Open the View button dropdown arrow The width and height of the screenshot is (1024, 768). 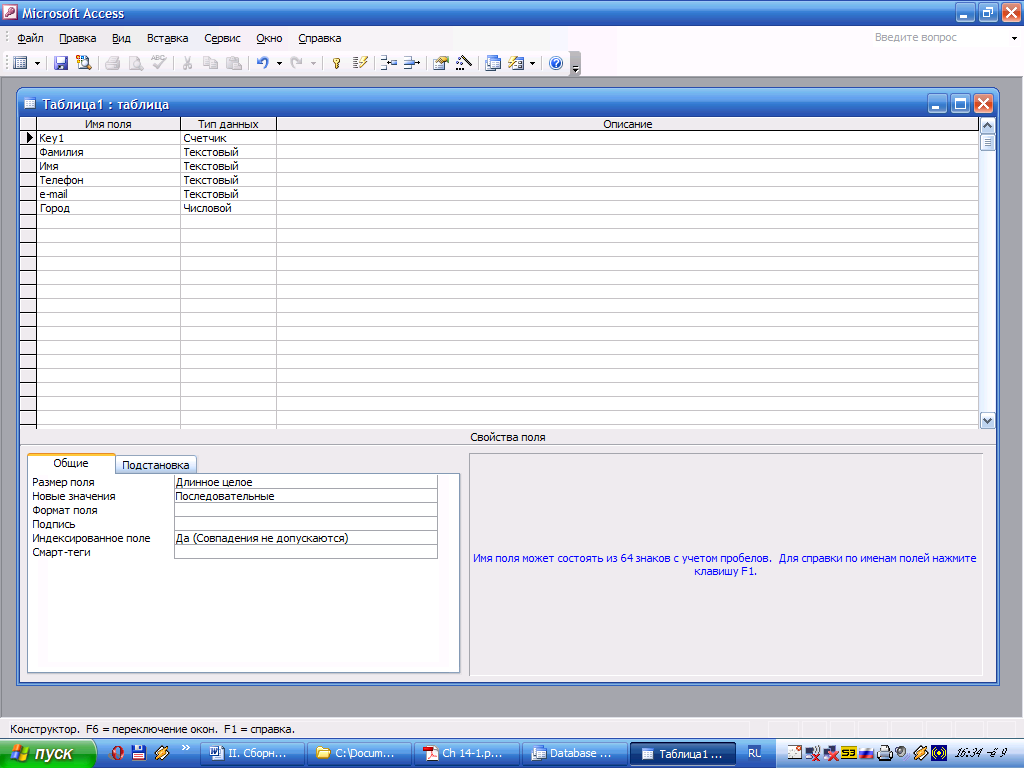coord(37,63)
